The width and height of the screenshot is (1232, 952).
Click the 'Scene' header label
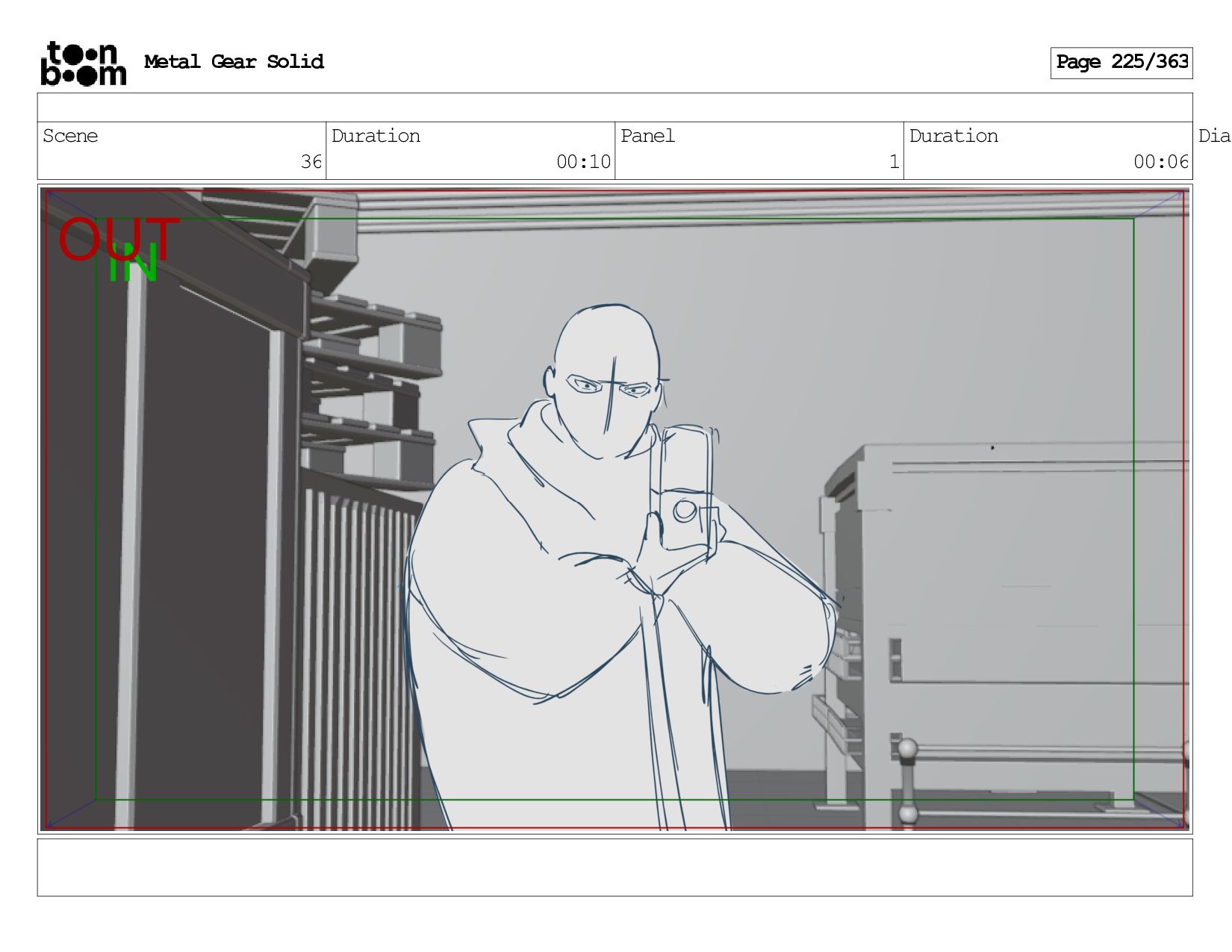(70, 136)
